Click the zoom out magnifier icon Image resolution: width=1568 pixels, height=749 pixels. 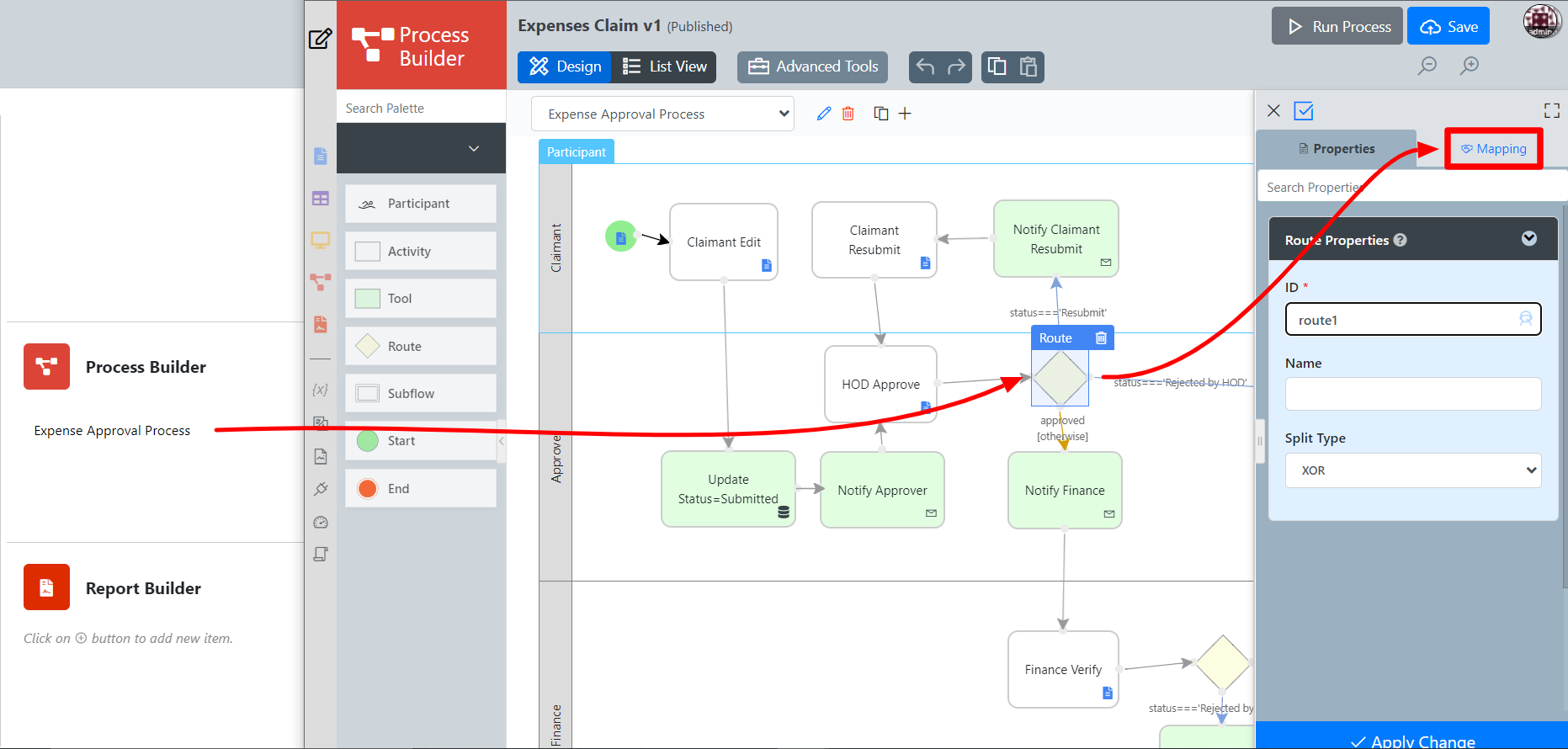[1427, 66]
